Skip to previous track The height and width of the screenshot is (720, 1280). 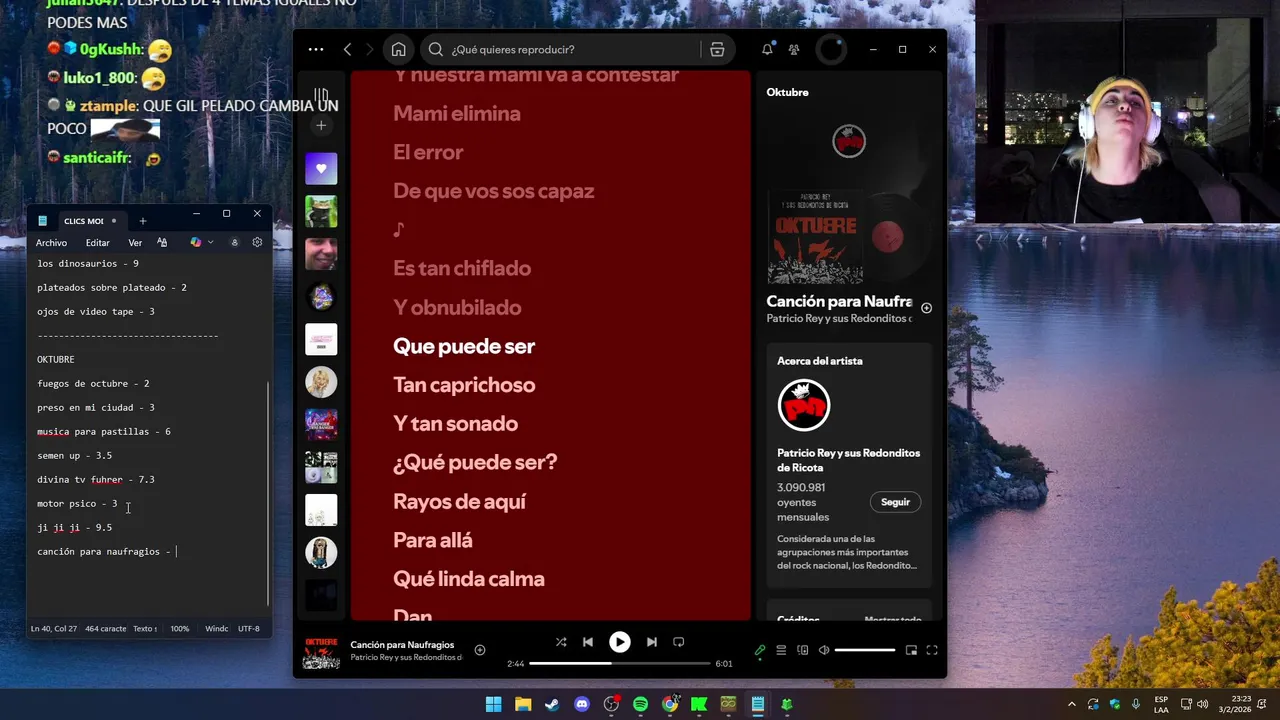click(x=588, y=642)
